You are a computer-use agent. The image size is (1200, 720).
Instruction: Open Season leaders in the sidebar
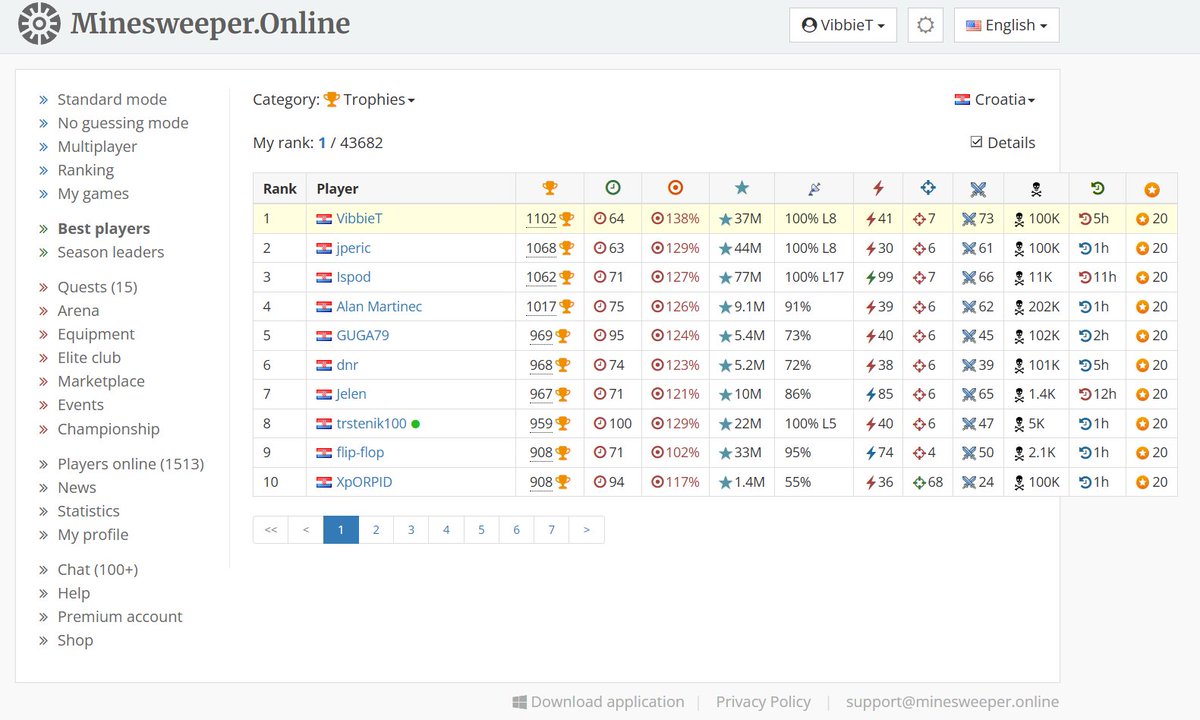click(x=110, y=252)
